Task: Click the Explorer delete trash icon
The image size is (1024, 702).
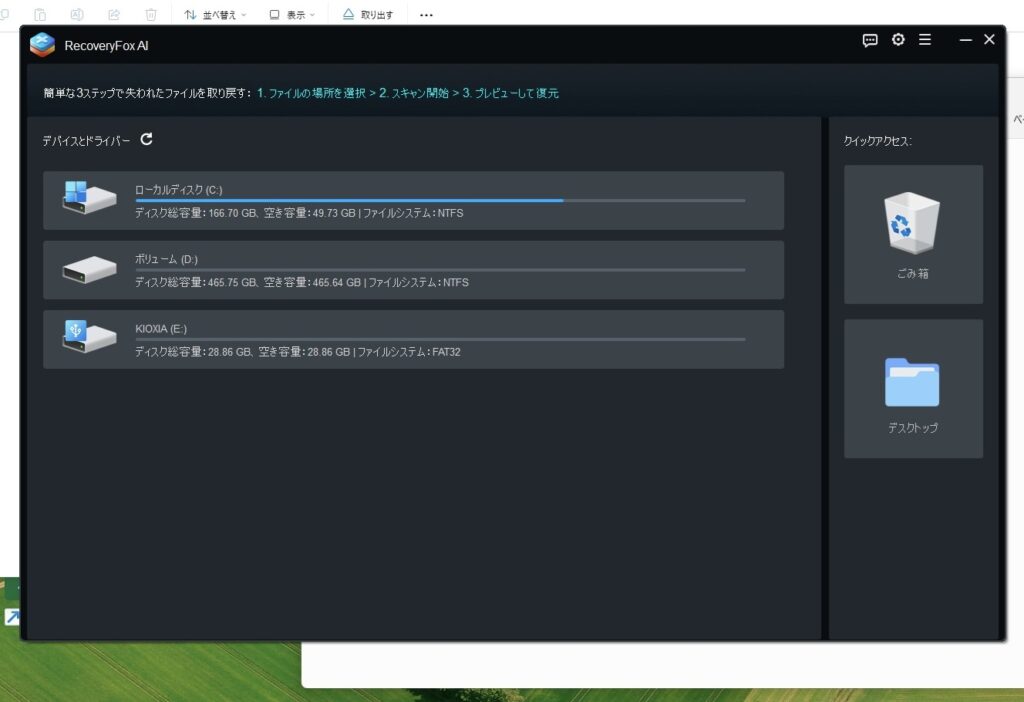Action: pos(151,15)
